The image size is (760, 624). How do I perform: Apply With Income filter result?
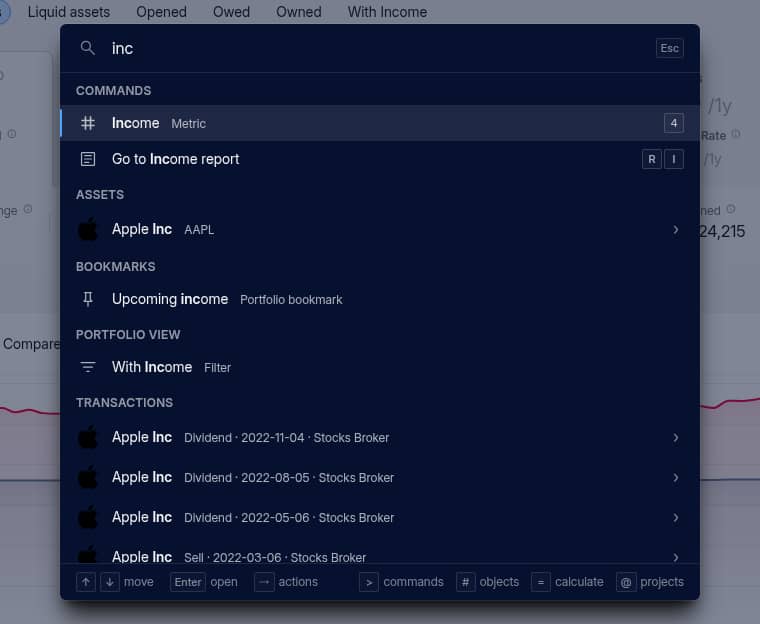click(x=380, y=367)
